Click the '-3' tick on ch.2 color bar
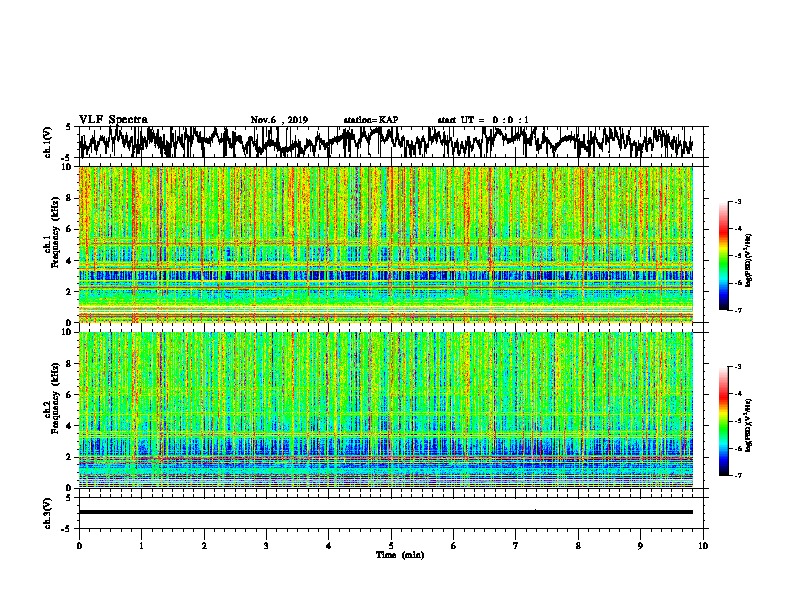The image size is (792, 612). pyautogui.click(x=737, y=367)
